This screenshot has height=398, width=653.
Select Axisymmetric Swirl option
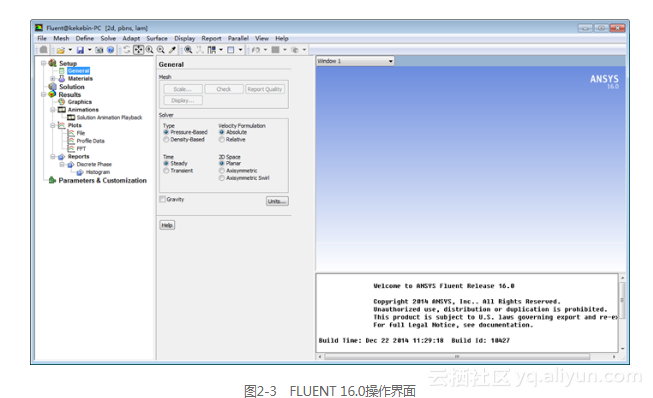click(222, 178)
